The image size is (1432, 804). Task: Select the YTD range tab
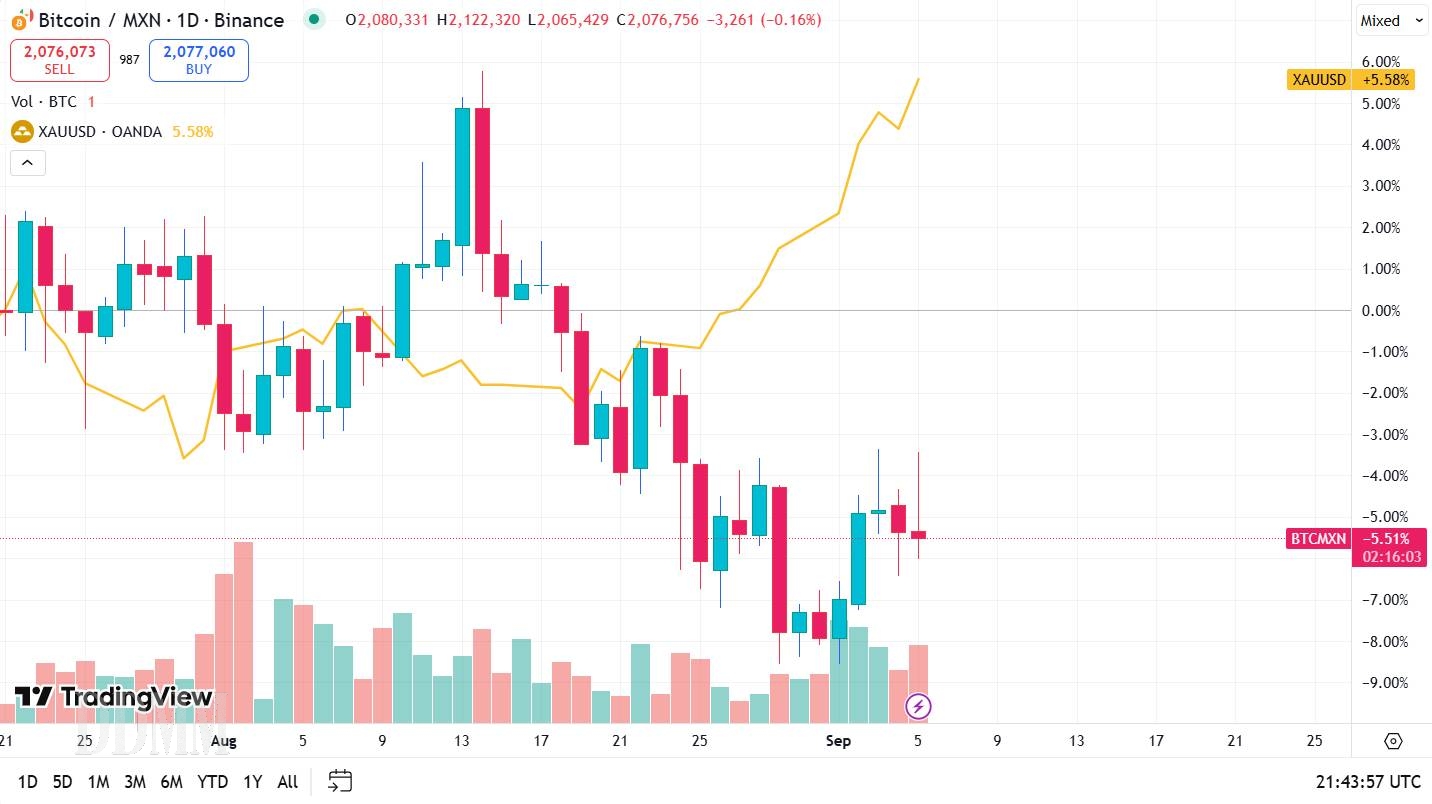212,781
